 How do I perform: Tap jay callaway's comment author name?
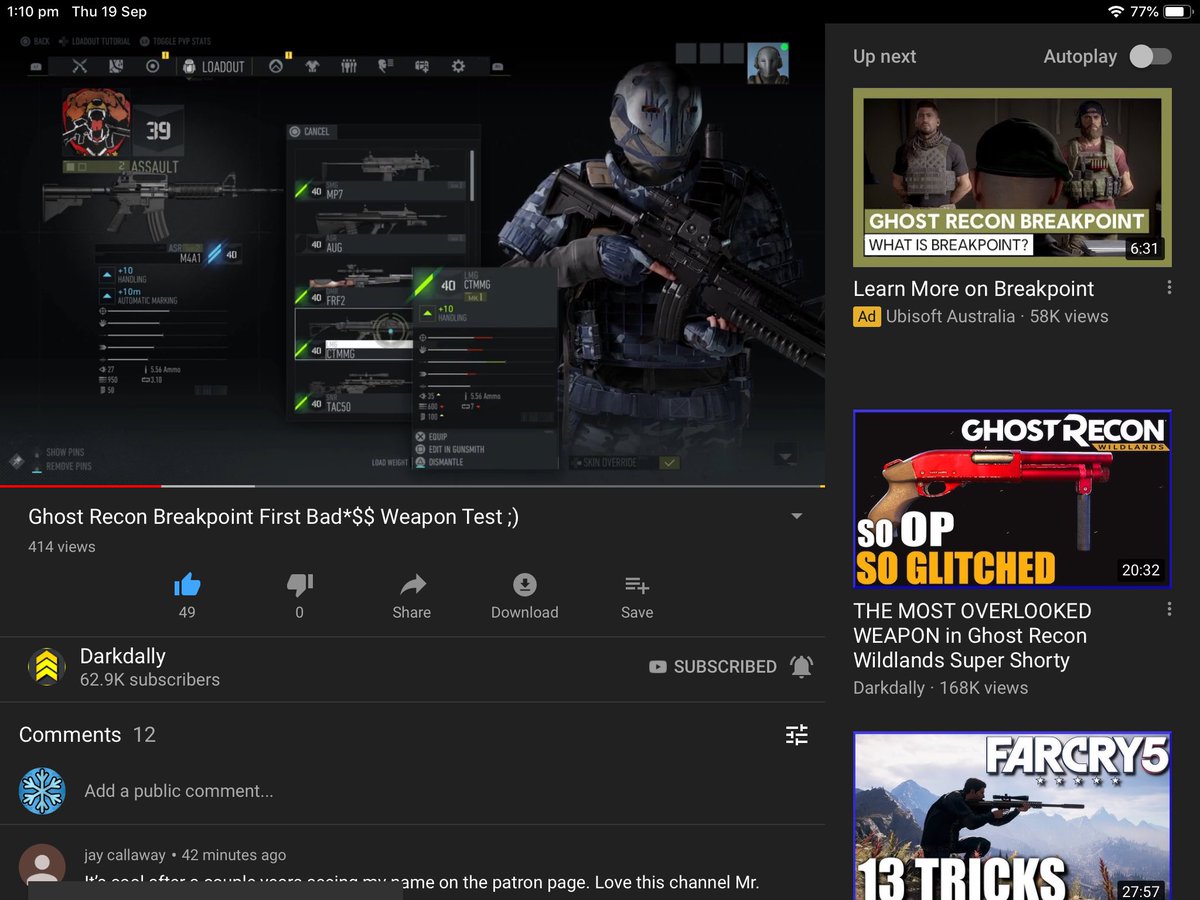pyautogui.click(x=126, y=855)
